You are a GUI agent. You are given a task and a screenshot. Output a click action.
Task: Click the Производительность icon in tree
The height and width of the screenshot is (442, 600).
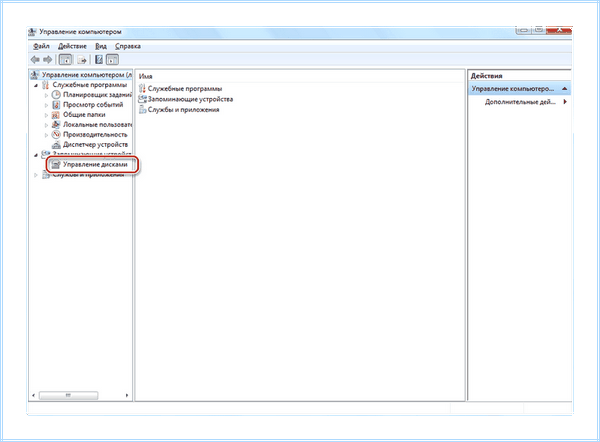[x=56, y=134]
